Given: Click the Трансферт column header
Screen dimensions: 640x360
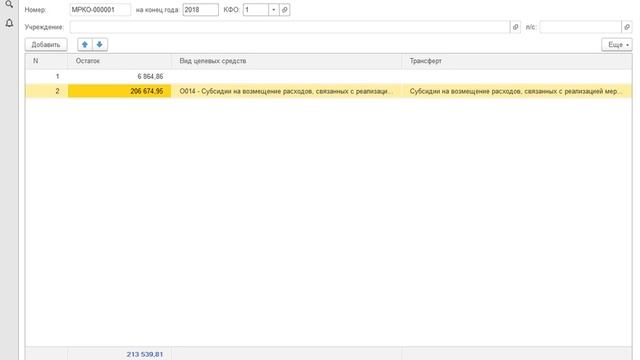Looking at the screenshot, I should [517, 61].
